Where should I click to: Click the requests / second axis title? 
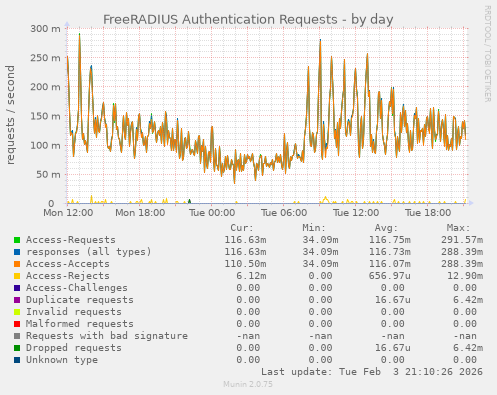[10, 115]
